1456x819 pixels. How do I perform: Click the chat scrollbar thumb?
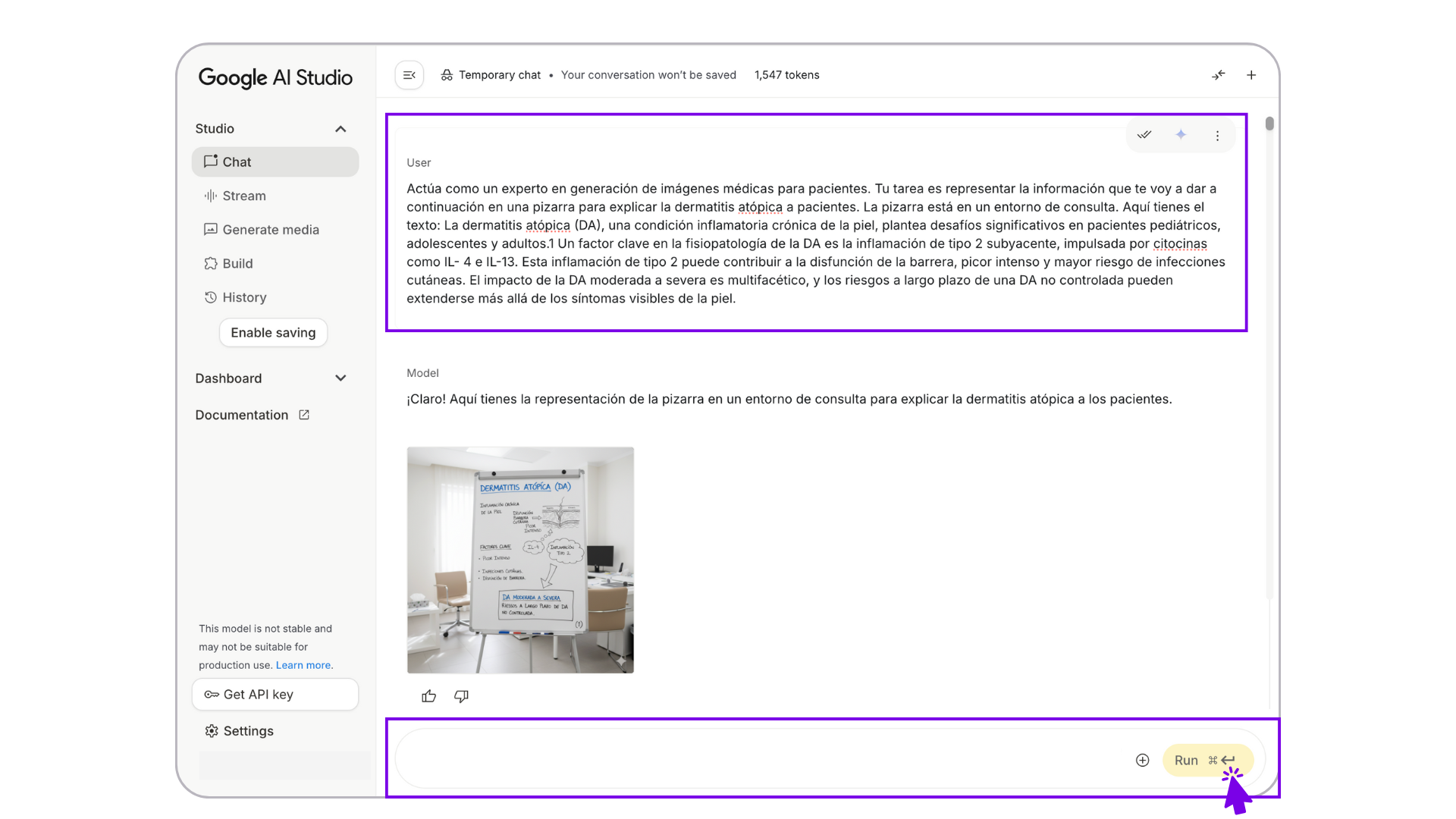click(1269, 124)
